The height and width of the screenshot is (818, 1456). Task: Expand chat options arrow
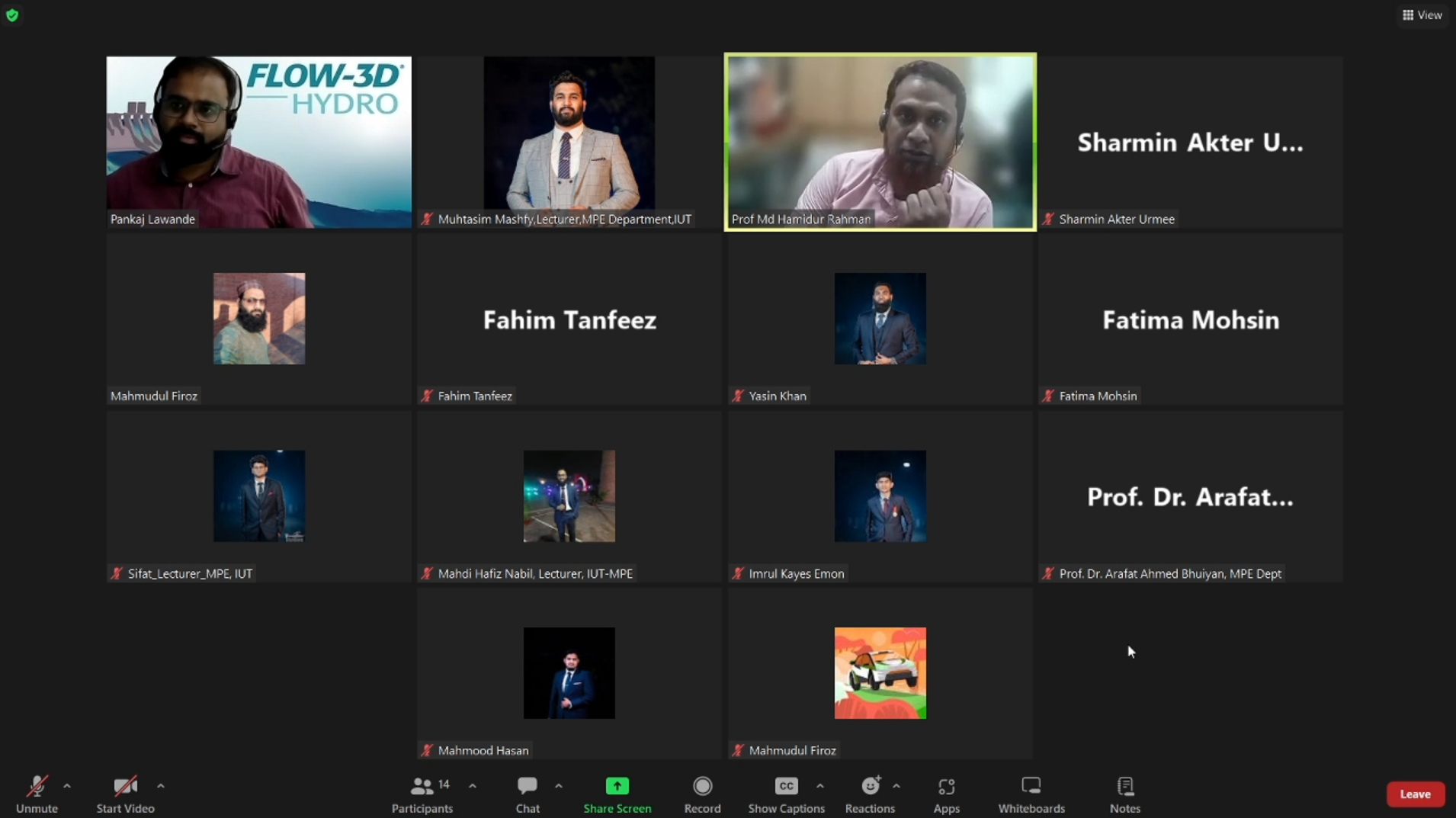click(559, 785)
